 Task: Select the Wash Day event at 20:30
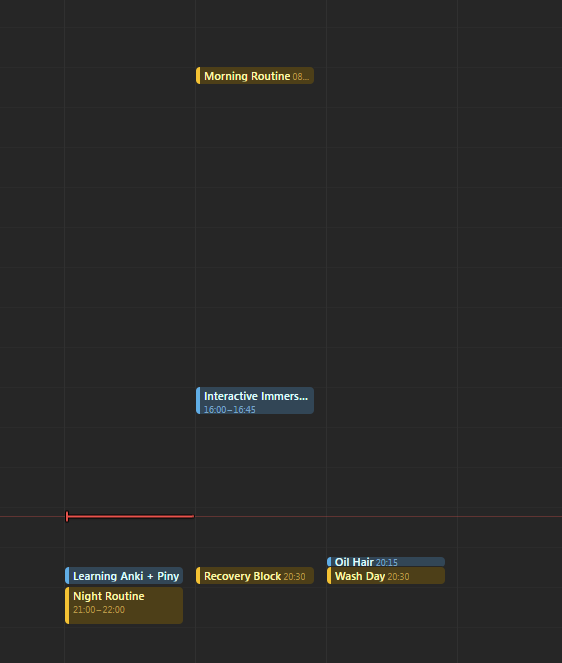tap(386, 576)
